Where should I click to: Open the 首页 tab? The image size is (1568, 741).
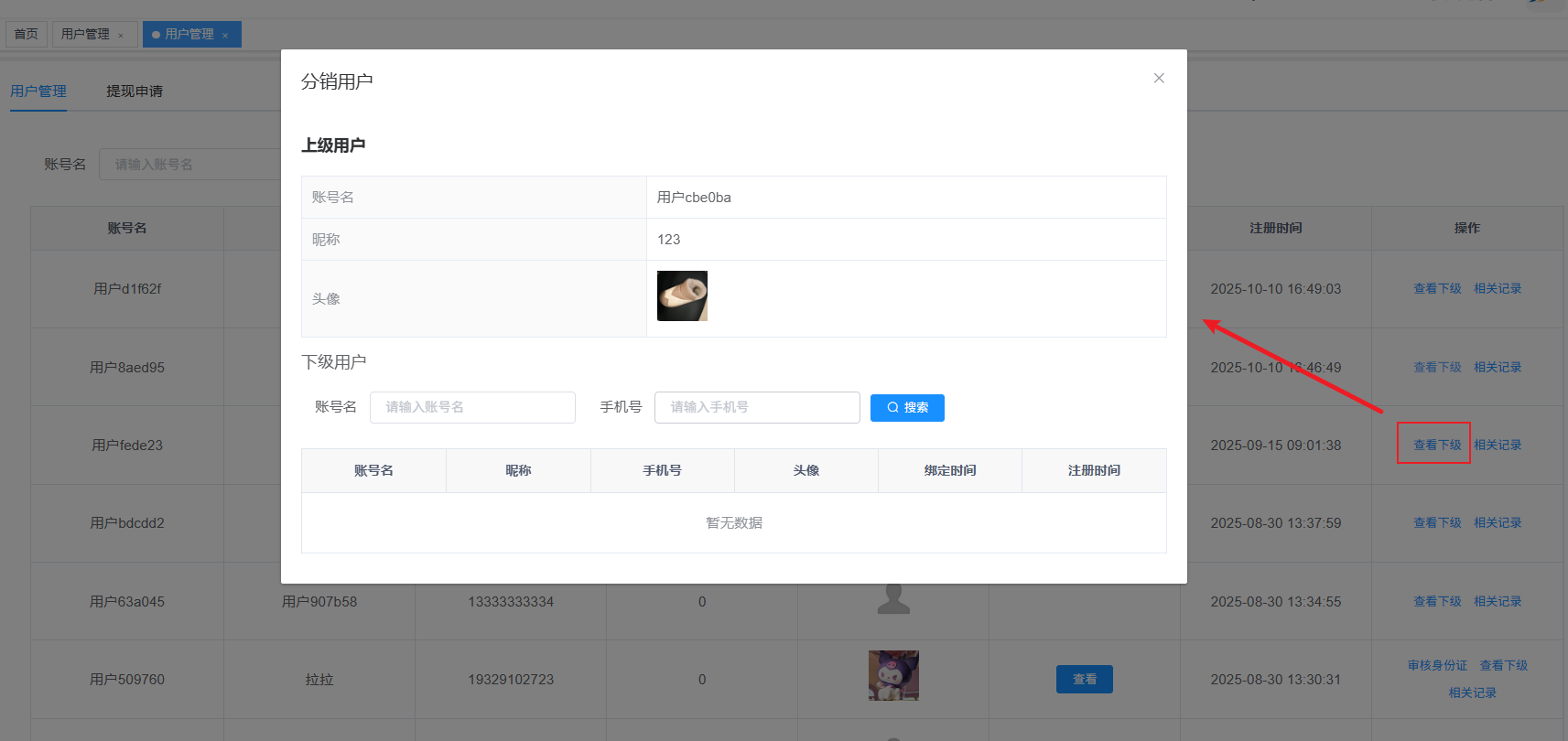point(27,35)
